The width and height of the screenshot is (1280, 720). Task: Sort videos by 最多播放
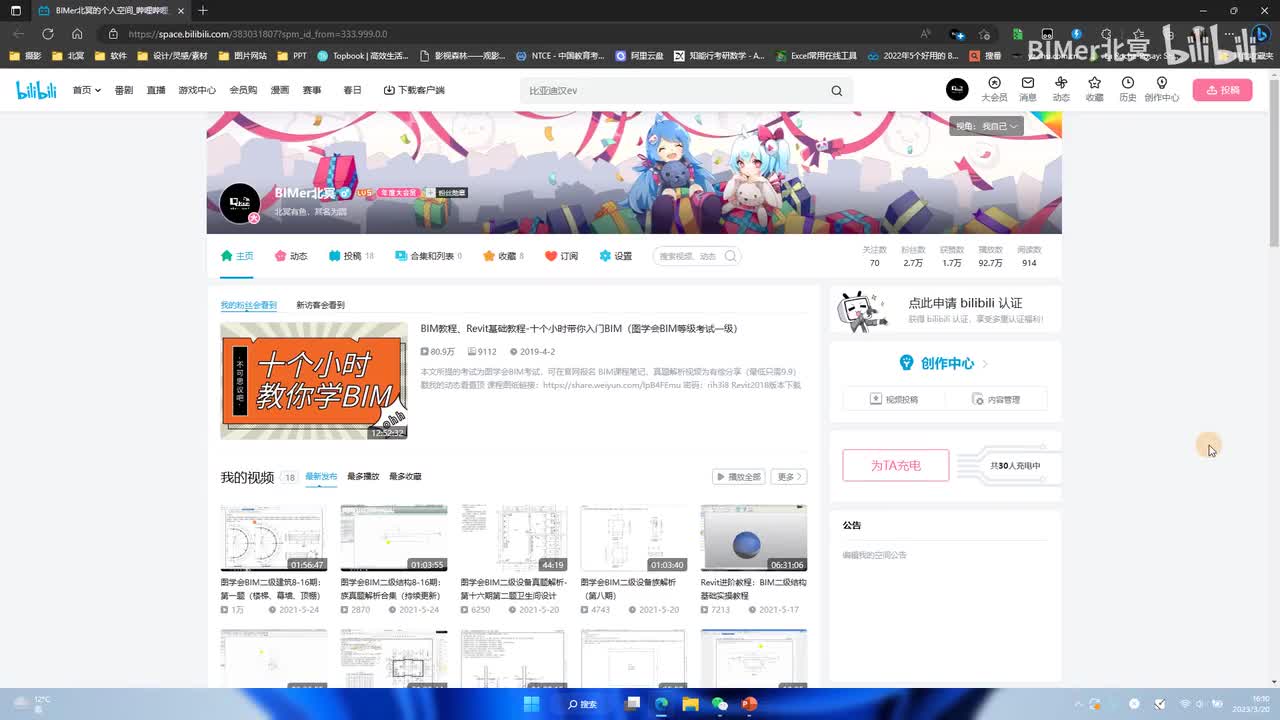(x=363, y=477)
